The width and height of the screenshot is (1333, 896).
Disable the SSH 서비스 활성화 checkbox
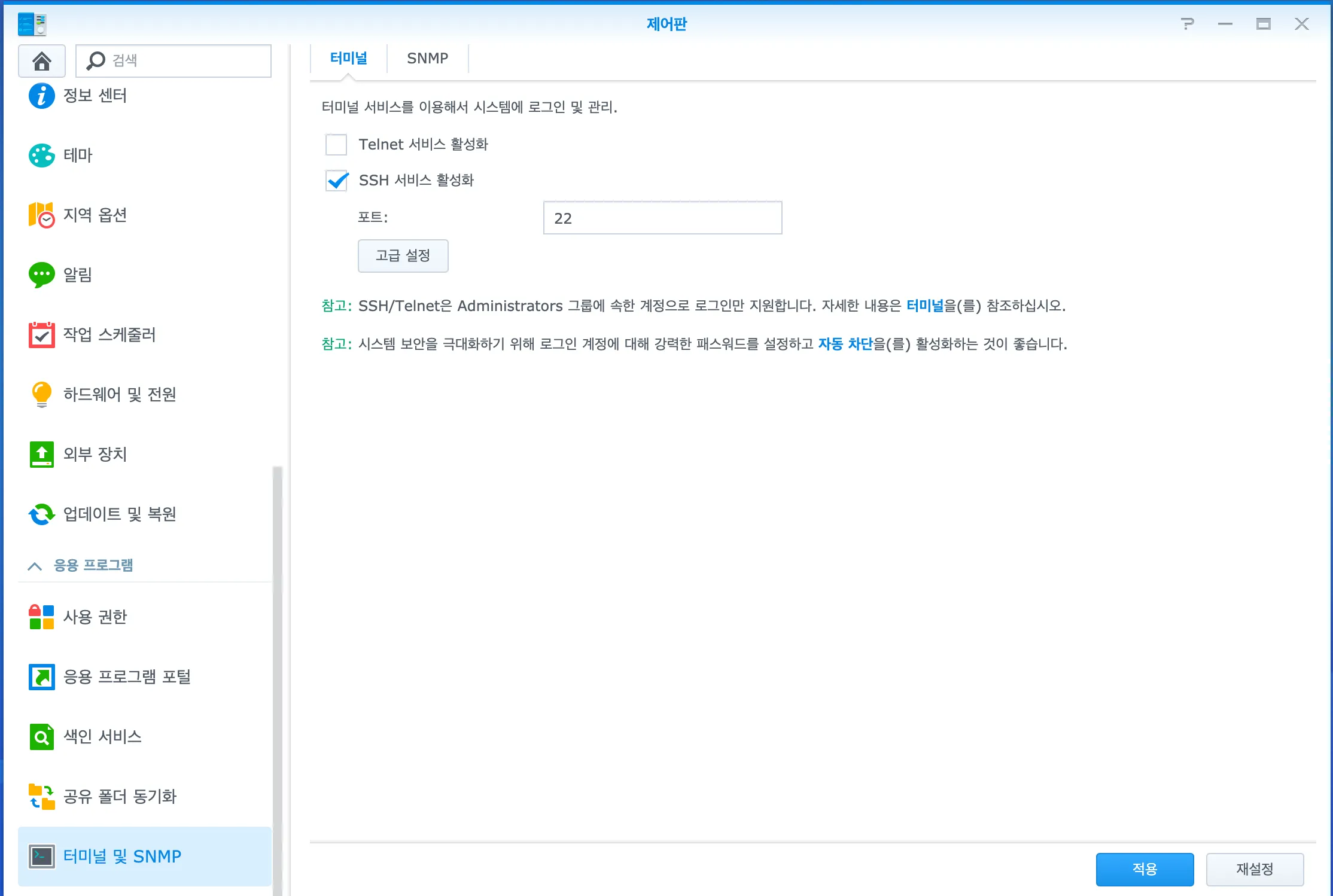pos(336,181)
